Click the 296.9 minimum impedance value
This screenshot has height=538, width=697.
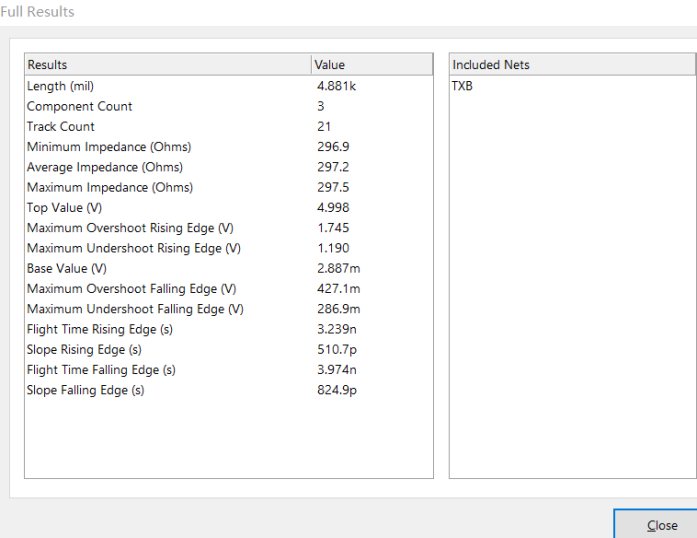click(333, 147)
